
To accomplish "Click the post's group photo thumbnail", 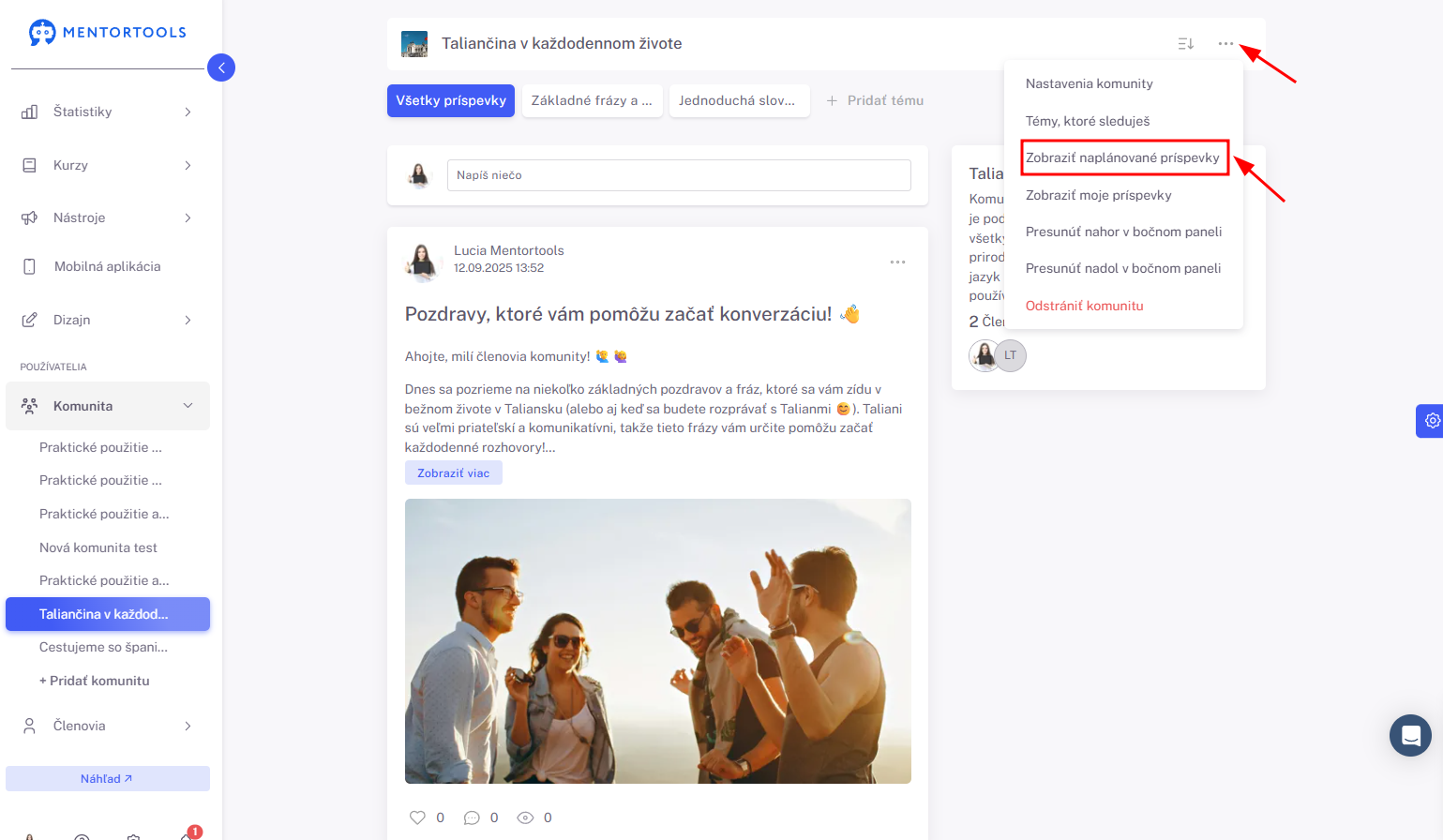I will (658, 641).
